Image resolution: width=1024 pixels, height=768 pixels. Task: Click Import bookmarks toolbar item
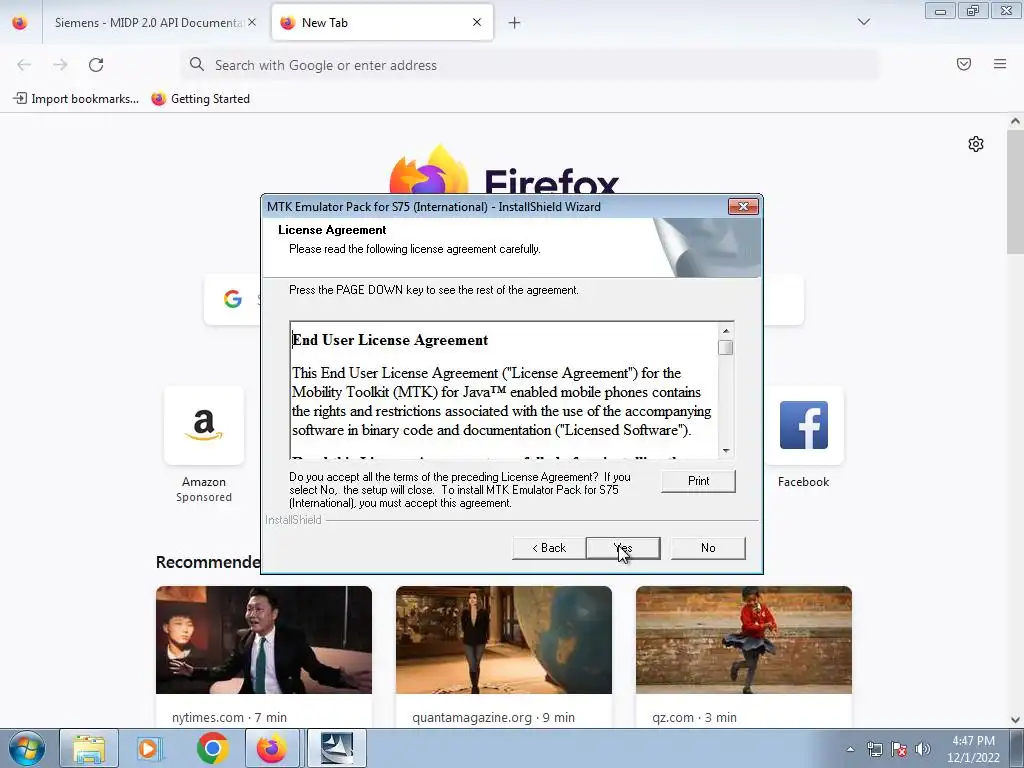(x=76, y=99)
